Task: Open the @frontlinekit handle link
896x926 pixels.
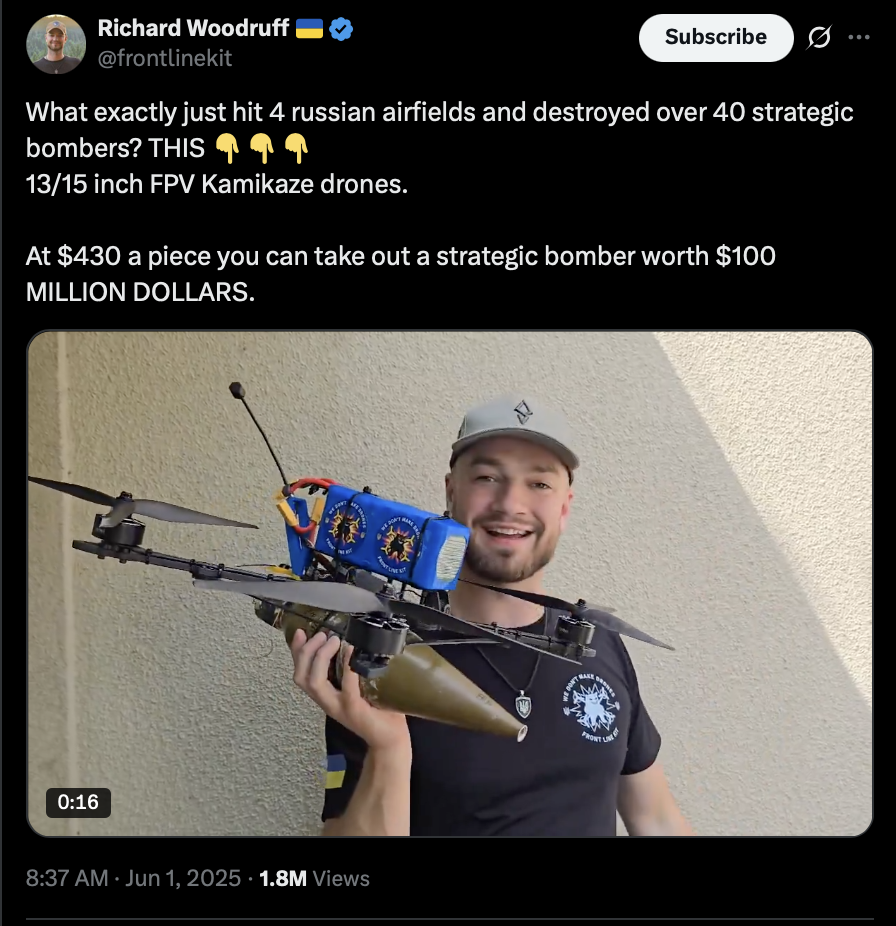Action: pyautogui.click(x=165, y=58)
